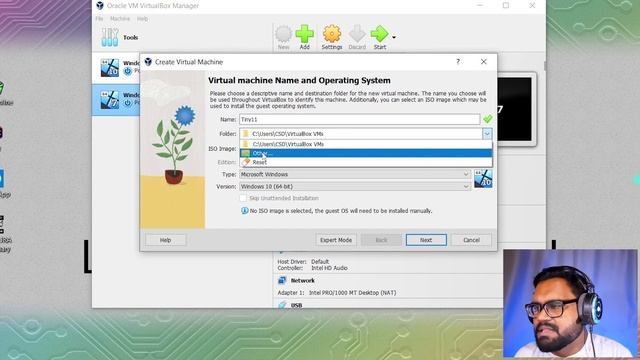Image resolution: width=640 pixels, height=360 pixels.
Task: Open the Help menu in VirtualBox Manager
Action: click(x=142, y=19)
